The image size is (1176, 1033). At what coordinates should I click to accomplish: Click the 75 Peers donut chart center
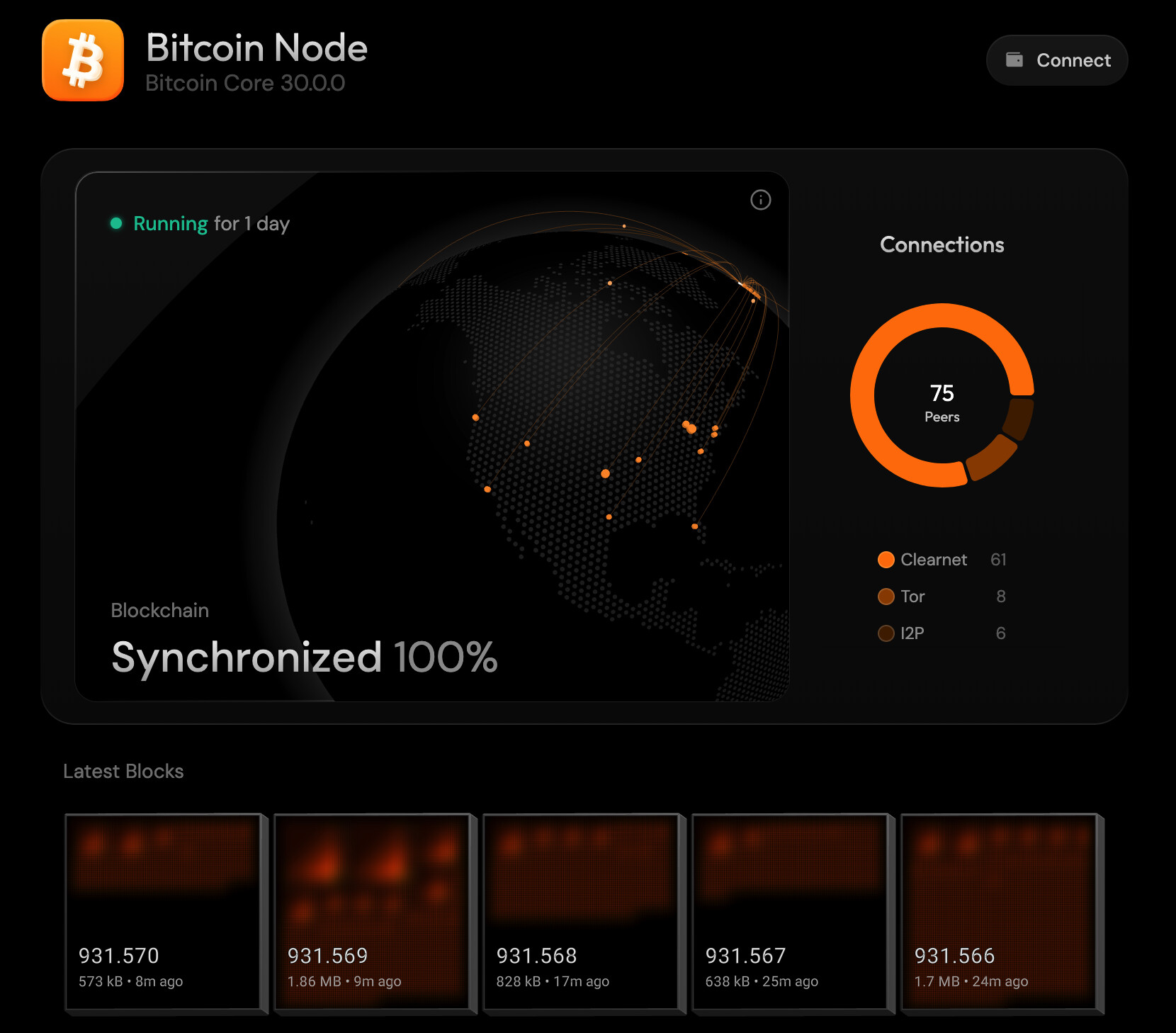(942, 402)
